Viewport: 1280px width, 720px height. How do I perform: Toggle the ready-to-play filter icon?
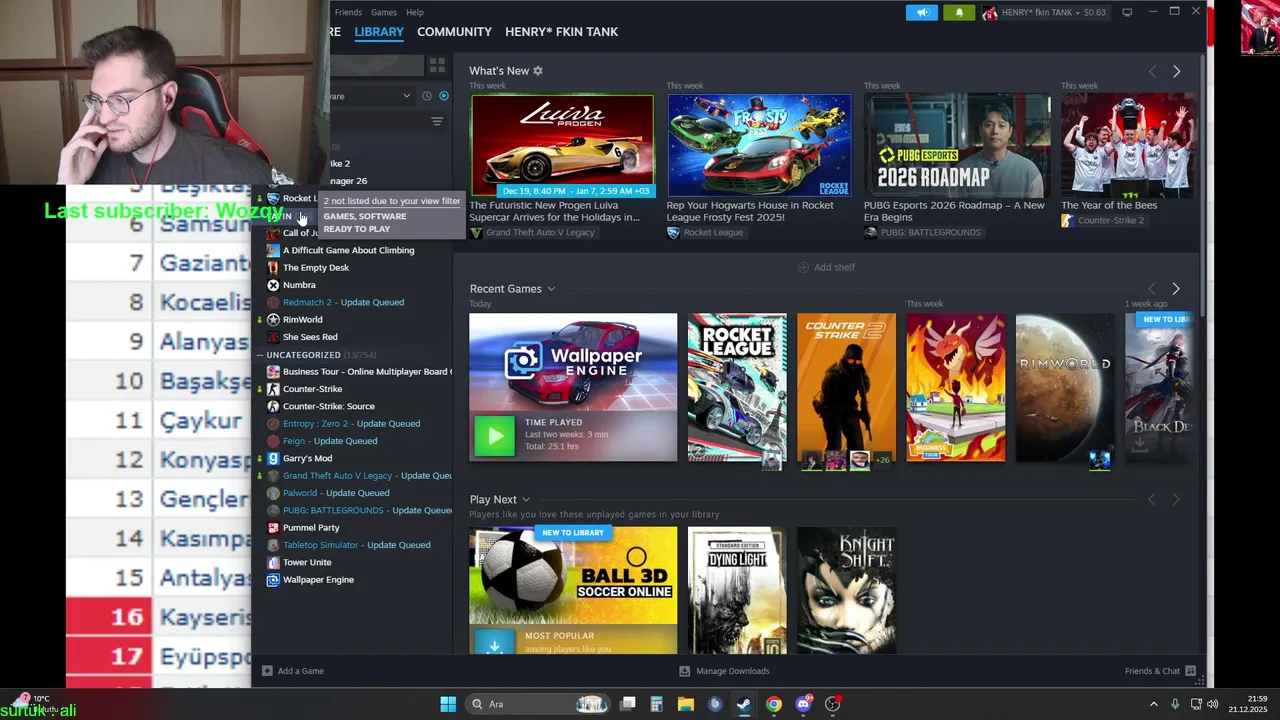pyautogui.click(x=444, y=96)
